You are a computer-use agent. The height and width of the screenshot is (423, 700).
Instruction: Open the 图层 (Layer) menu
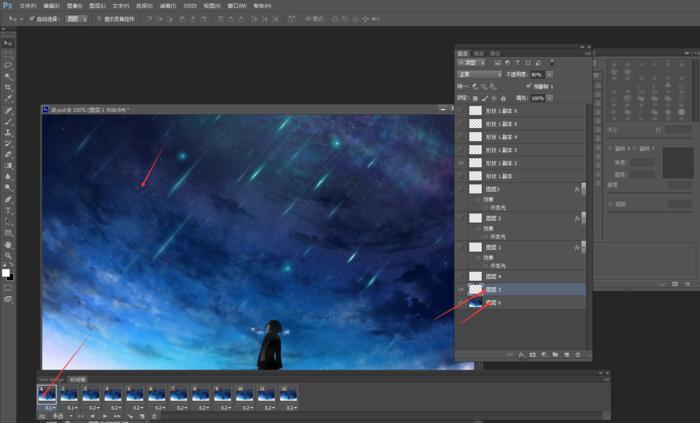[98, 5]
